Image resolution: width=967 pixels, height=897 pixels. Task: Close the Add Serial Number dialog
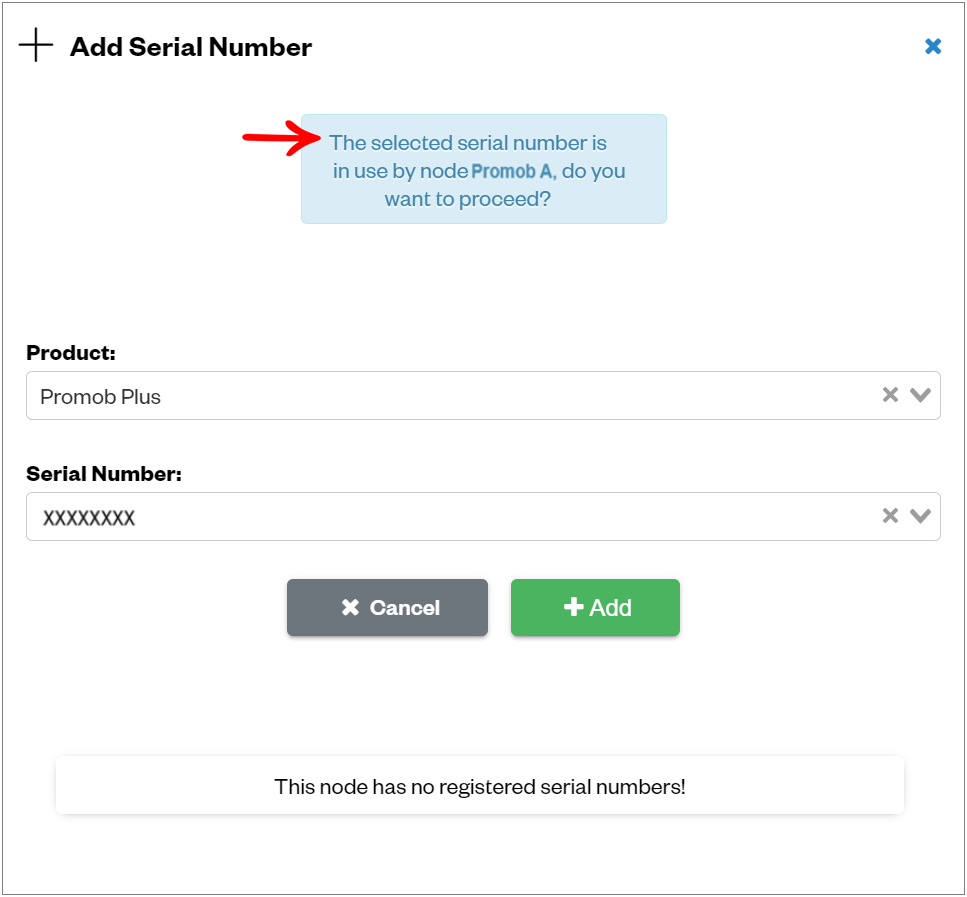pyautogui.click(x=932, y=46)
